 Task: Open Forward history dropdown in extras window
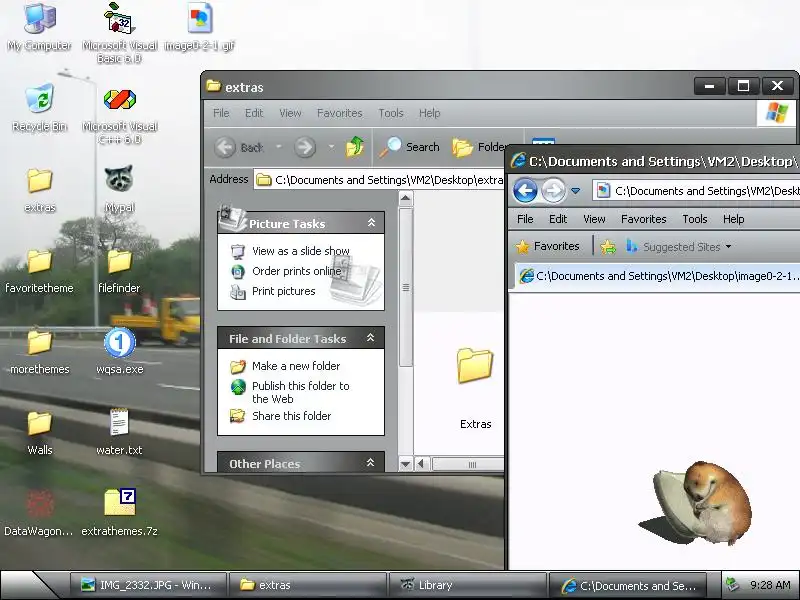[331, 147]
